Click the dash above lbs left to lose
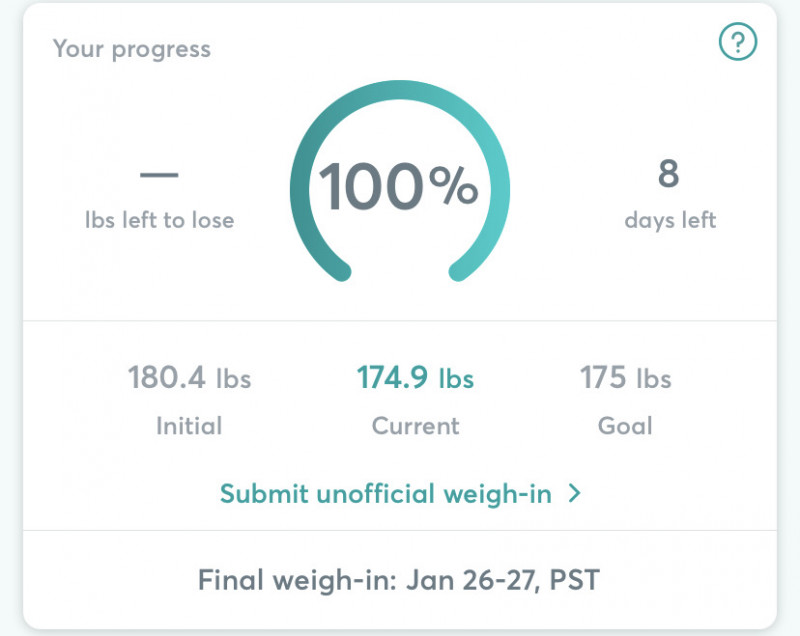This screenshot has height=636, width=800. click(x=159, y=175)
